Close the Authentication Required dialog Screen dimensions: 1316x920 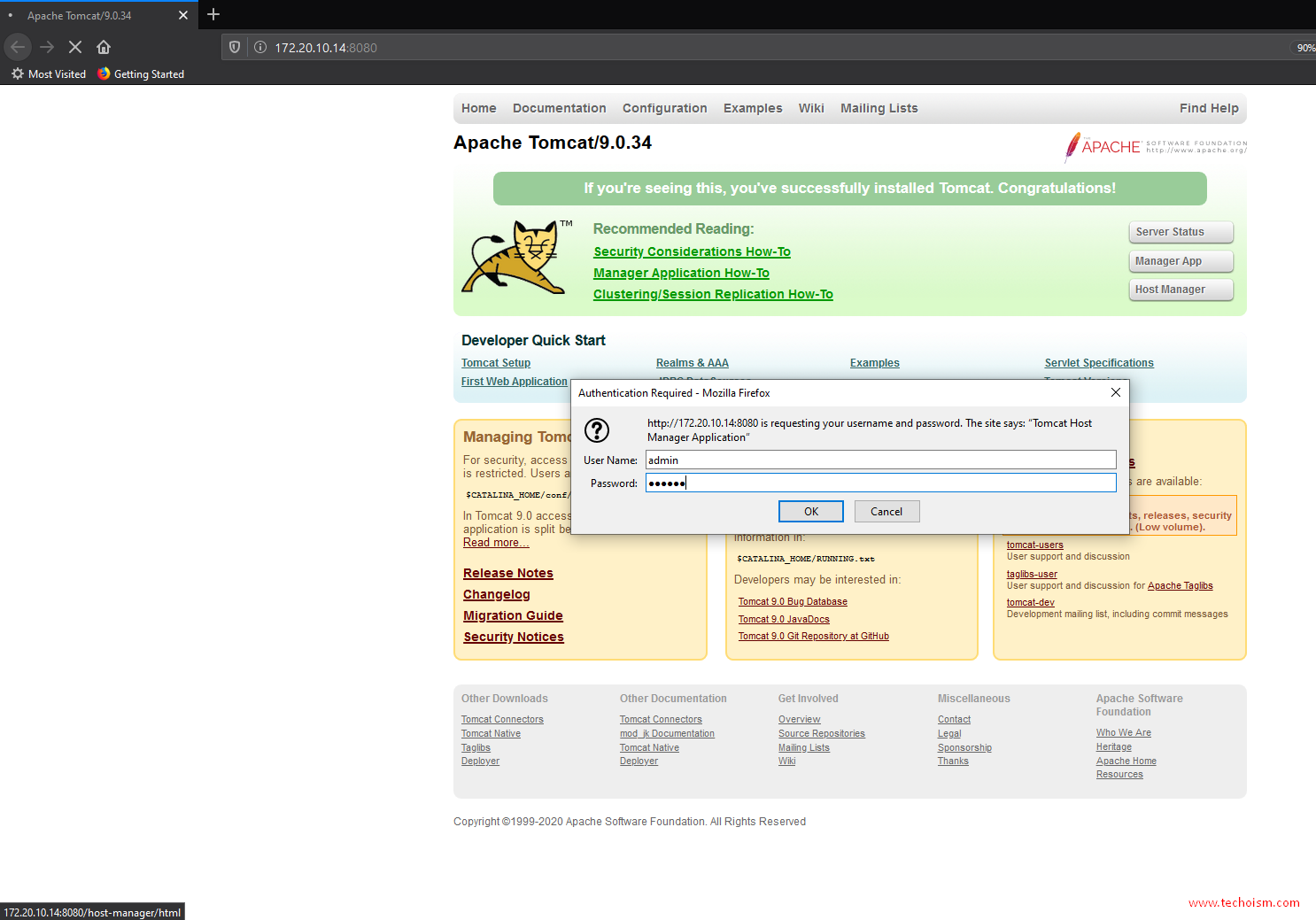1116,392
